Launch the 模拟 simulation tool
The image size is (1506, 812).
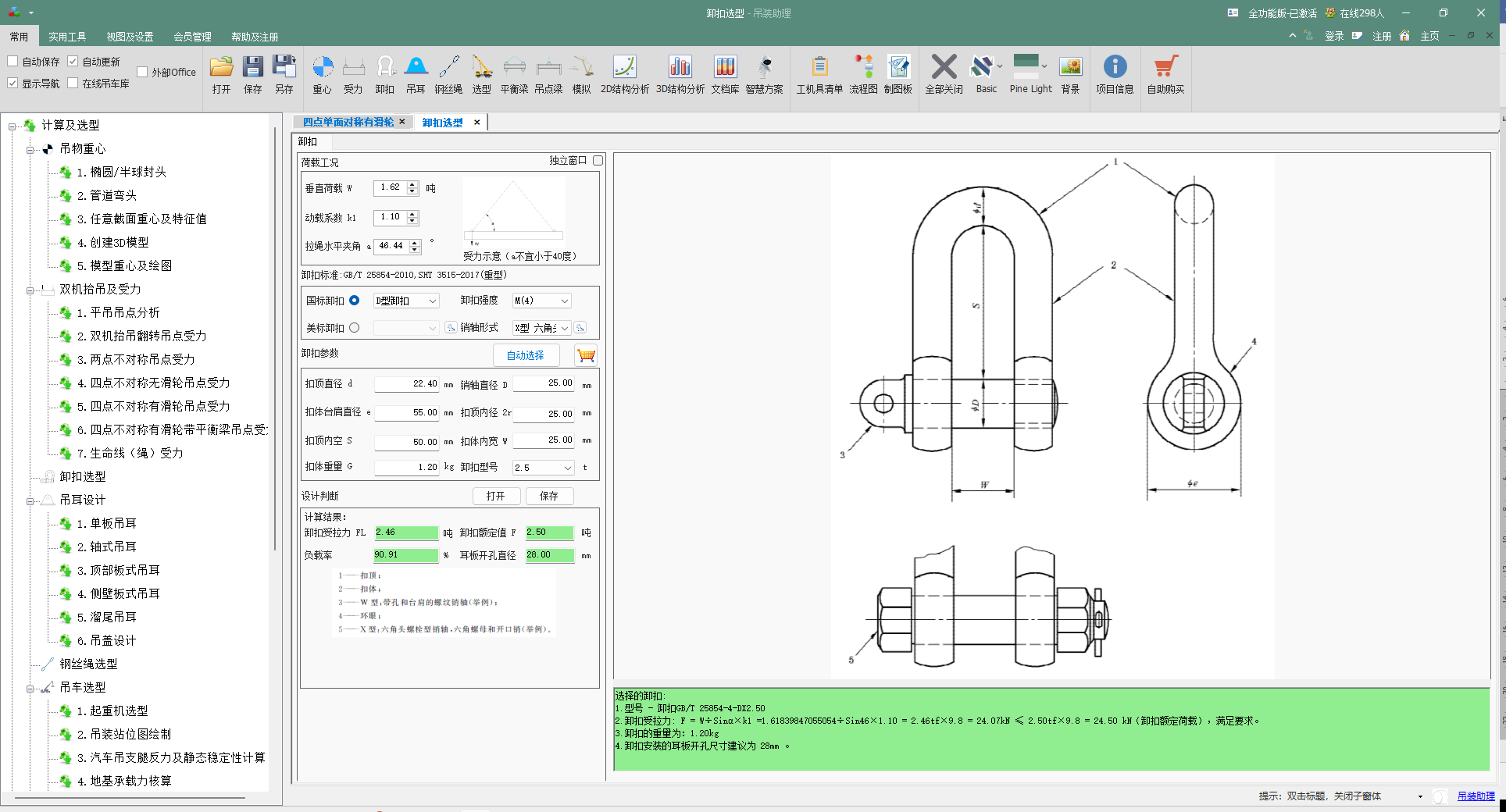pos(582,75)
